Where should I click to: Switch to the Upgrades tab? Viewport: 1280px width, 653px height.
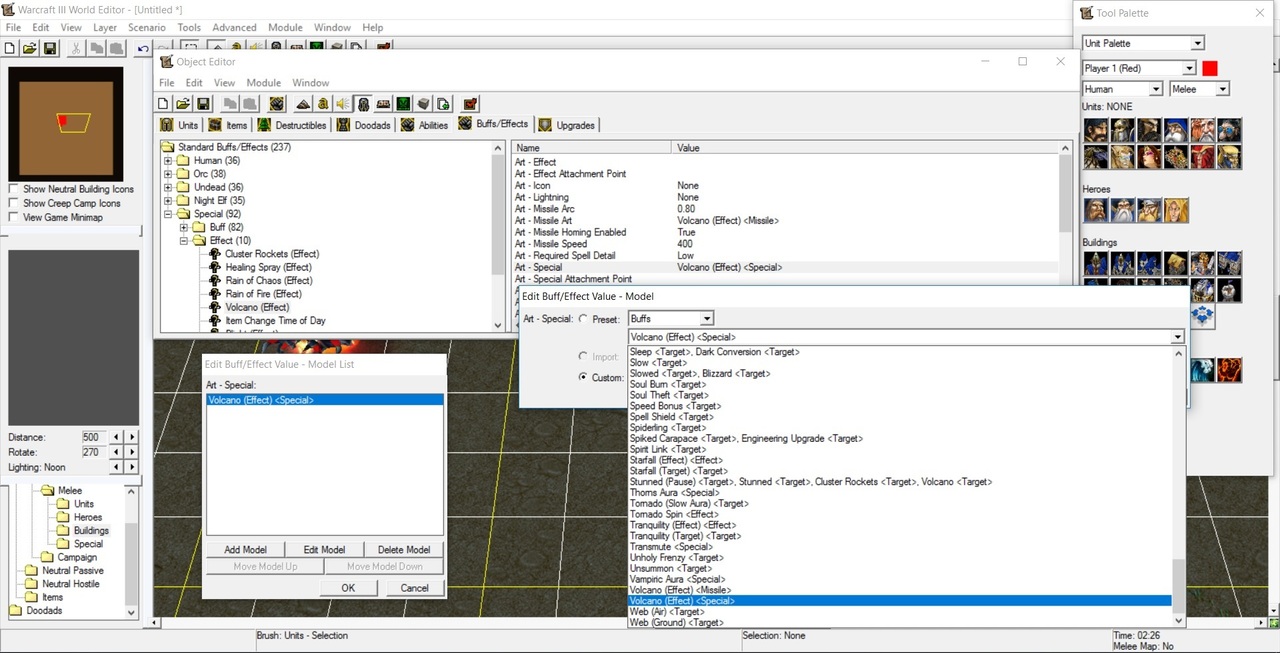coord(566,125)
